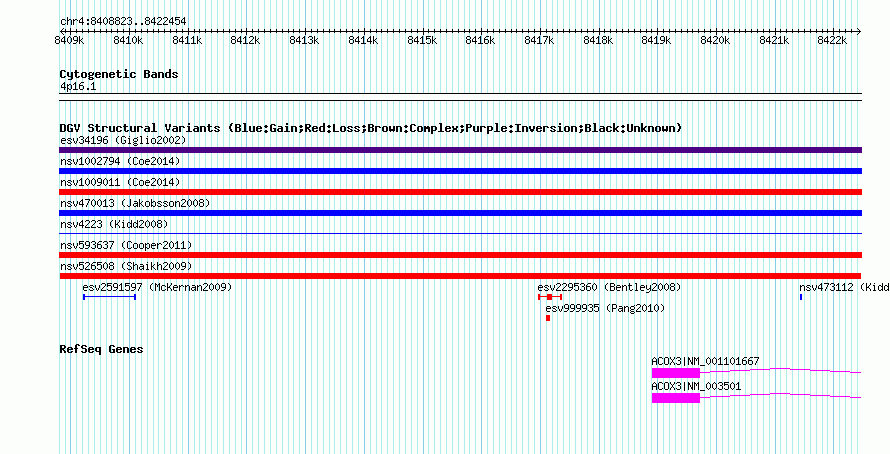Viewport: 890px width, 454px height.
Task: Click the nsv473112 label text
Action: 844,287
